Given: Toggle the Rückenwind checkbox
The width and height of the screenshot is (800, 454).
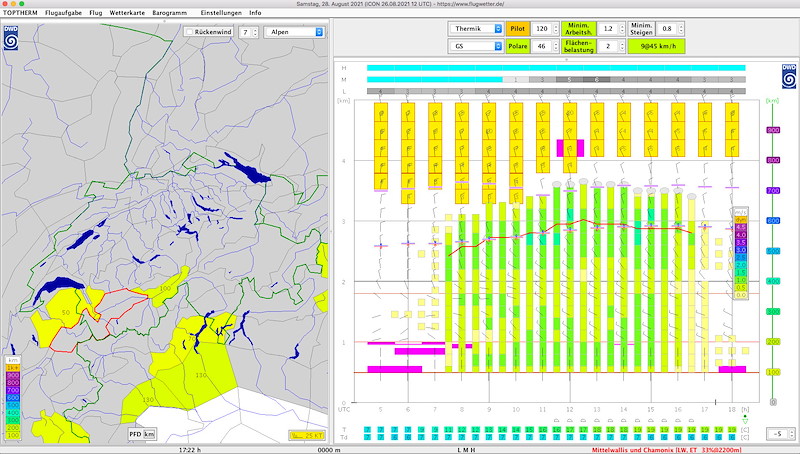Looking at the screenshot, I should point(189,32).
